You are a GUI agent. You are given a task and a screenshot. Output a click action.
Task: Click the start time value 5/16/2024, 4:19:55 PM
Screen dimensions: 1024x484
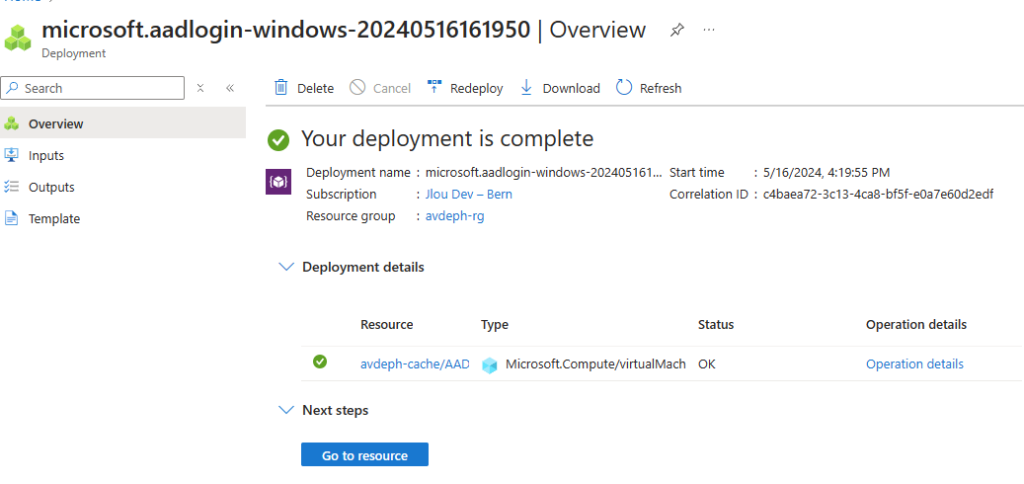pos(826,172)
